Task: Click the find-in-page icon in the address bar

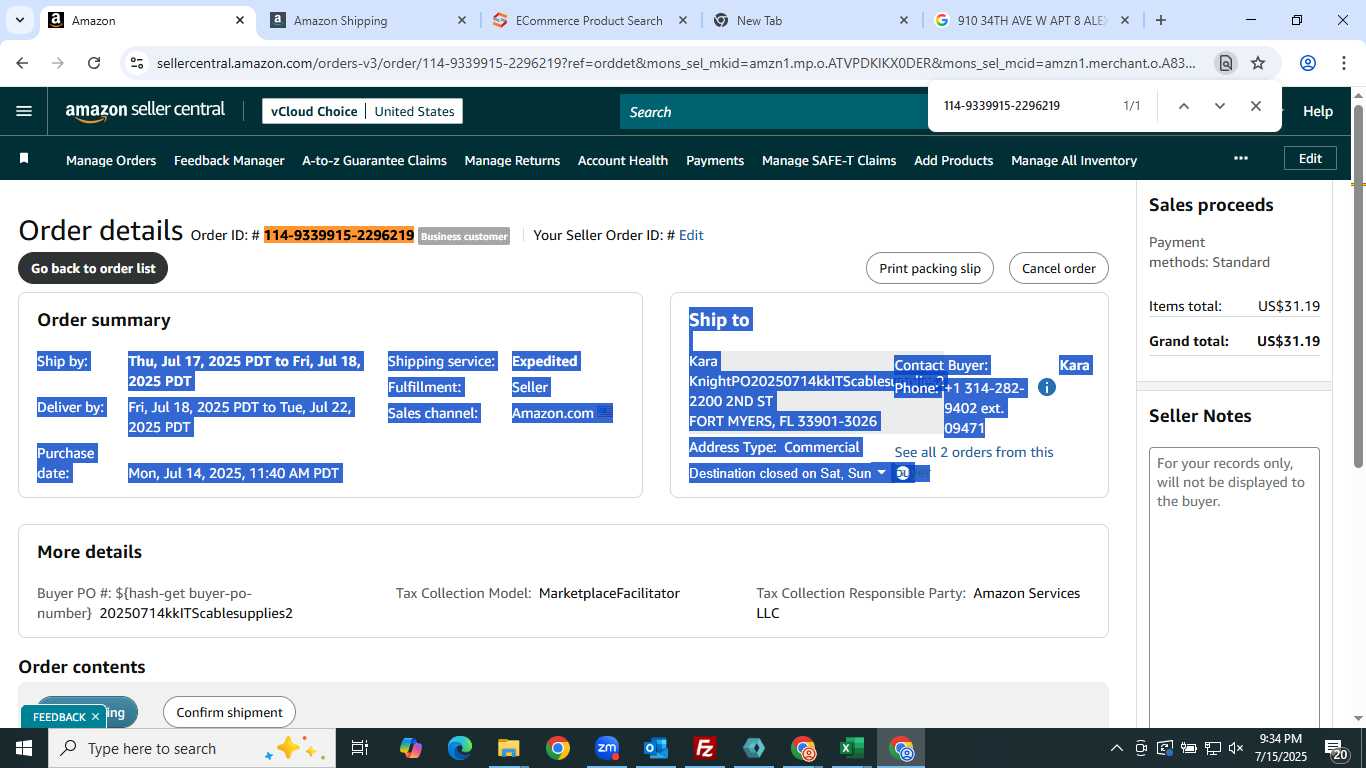Action: (x=1225, y=63)
